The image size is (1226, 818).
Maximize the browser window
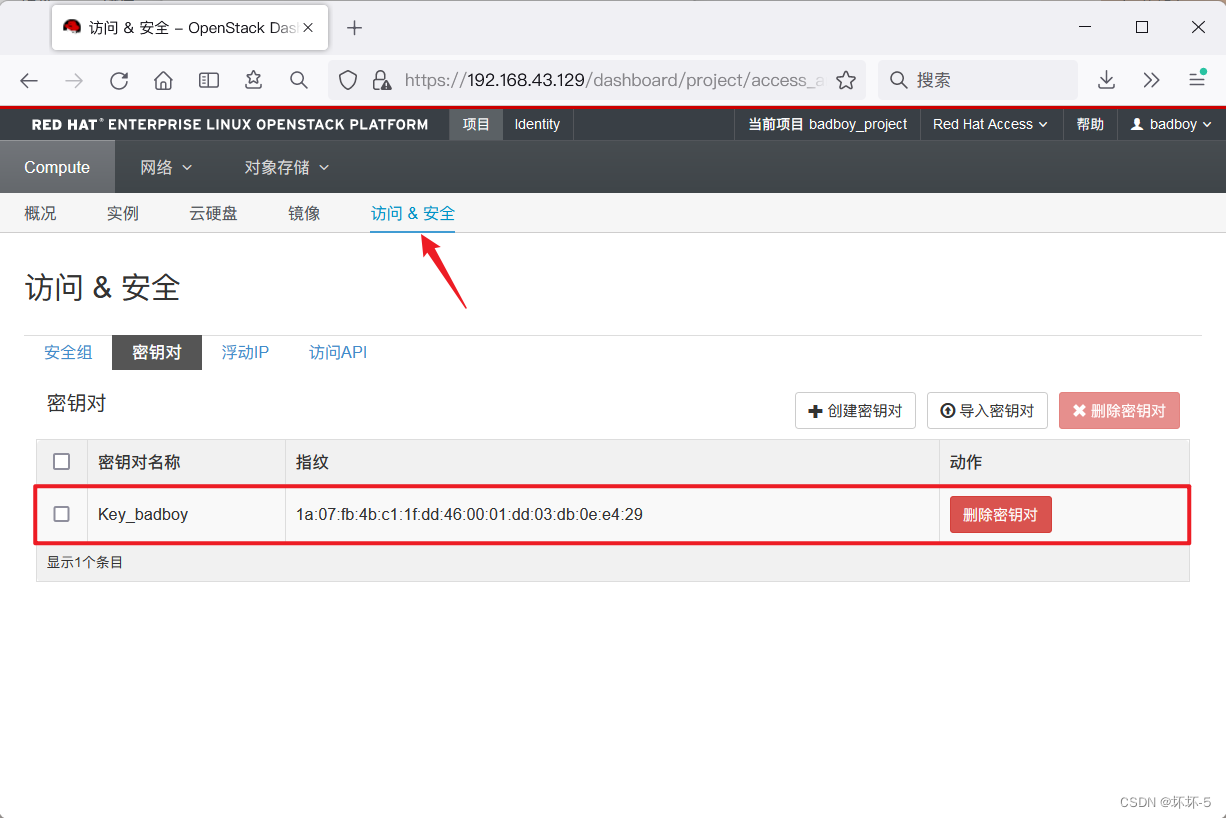1141,28
